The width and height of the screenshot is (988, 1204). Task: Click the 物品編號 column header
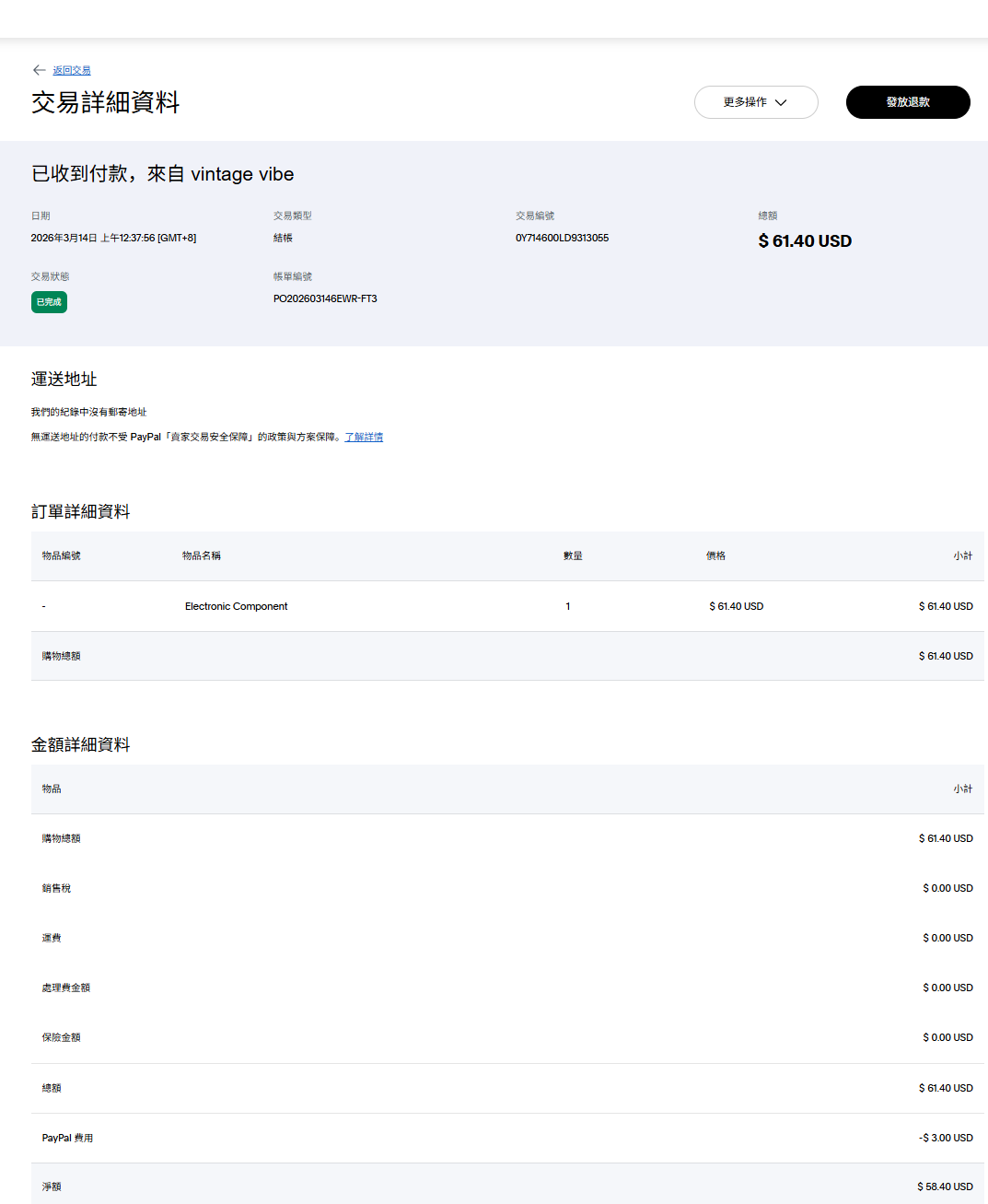[62, 555]
